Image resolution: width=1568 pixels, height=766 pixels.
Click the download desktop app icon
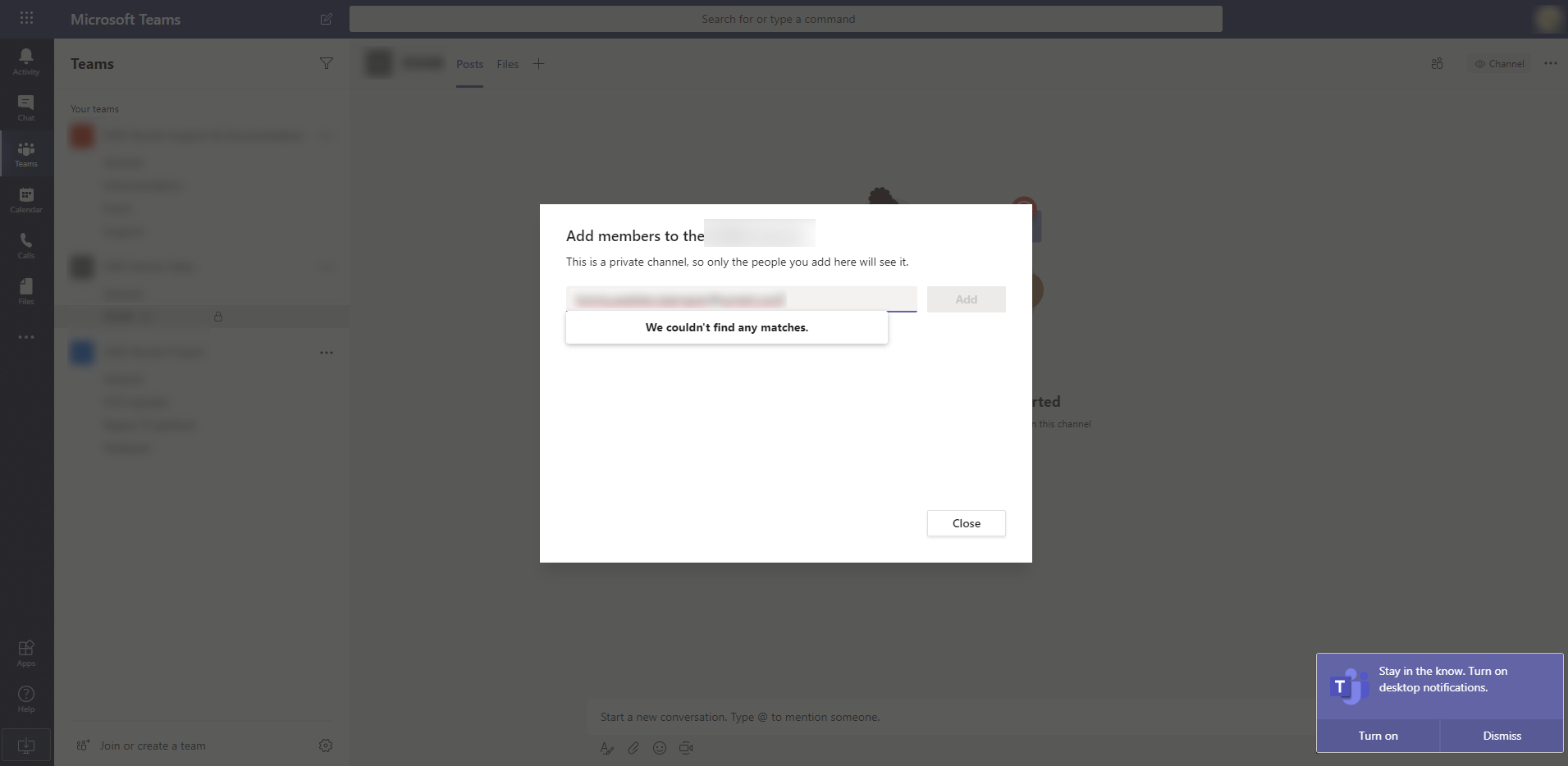pos(26,745)
